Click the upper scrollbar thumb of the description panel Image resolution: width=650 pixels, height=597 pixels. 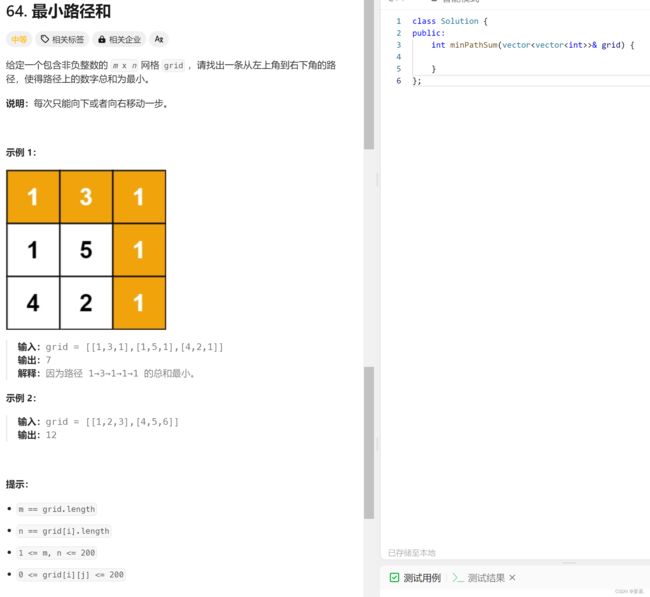pyautogui.click(x=369, y=75)
